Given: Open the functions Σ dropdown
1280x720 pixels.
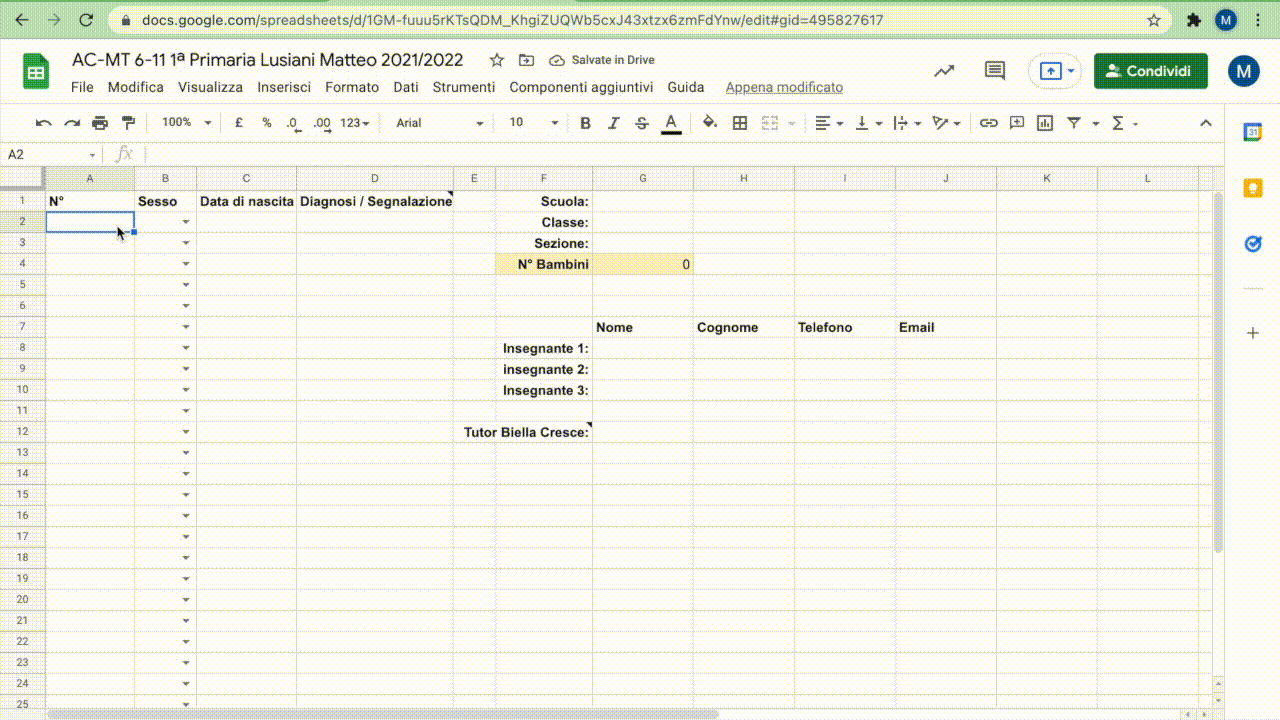Looking at the screenshot, I should [x=1125, y=123].
